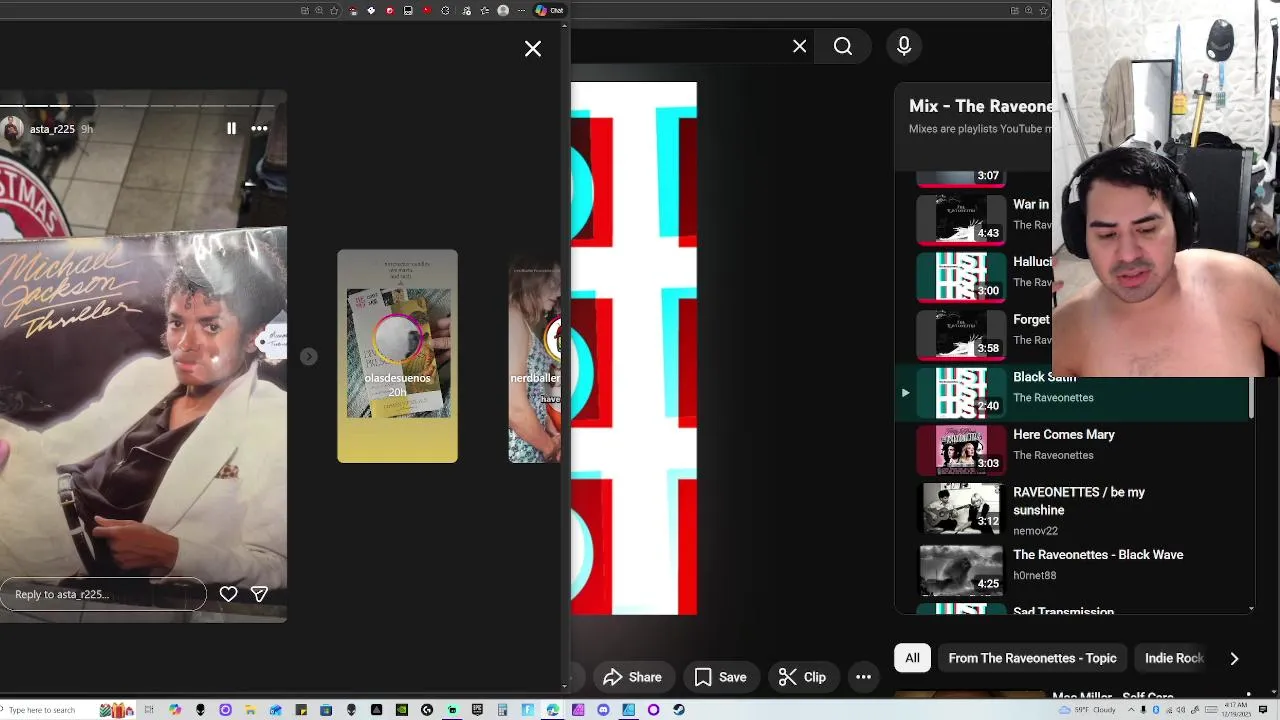Select the All filter chip
The height and width of the screenshot is (720, 1280).
click(x=912, y=658)
